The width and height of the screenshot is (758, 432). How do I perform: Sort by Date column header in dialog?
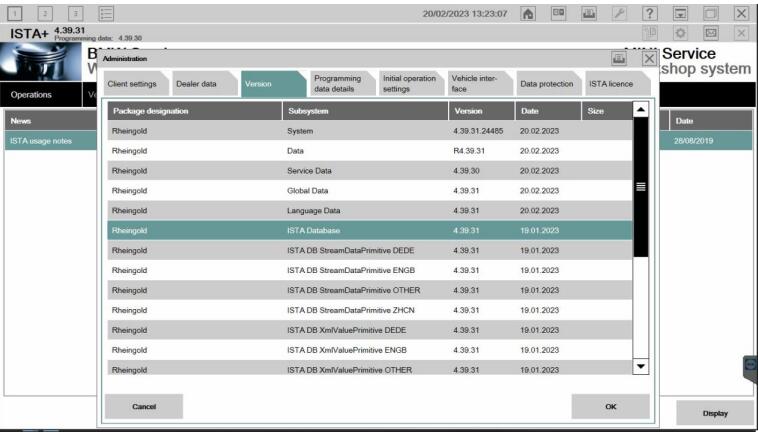(549, 111)
